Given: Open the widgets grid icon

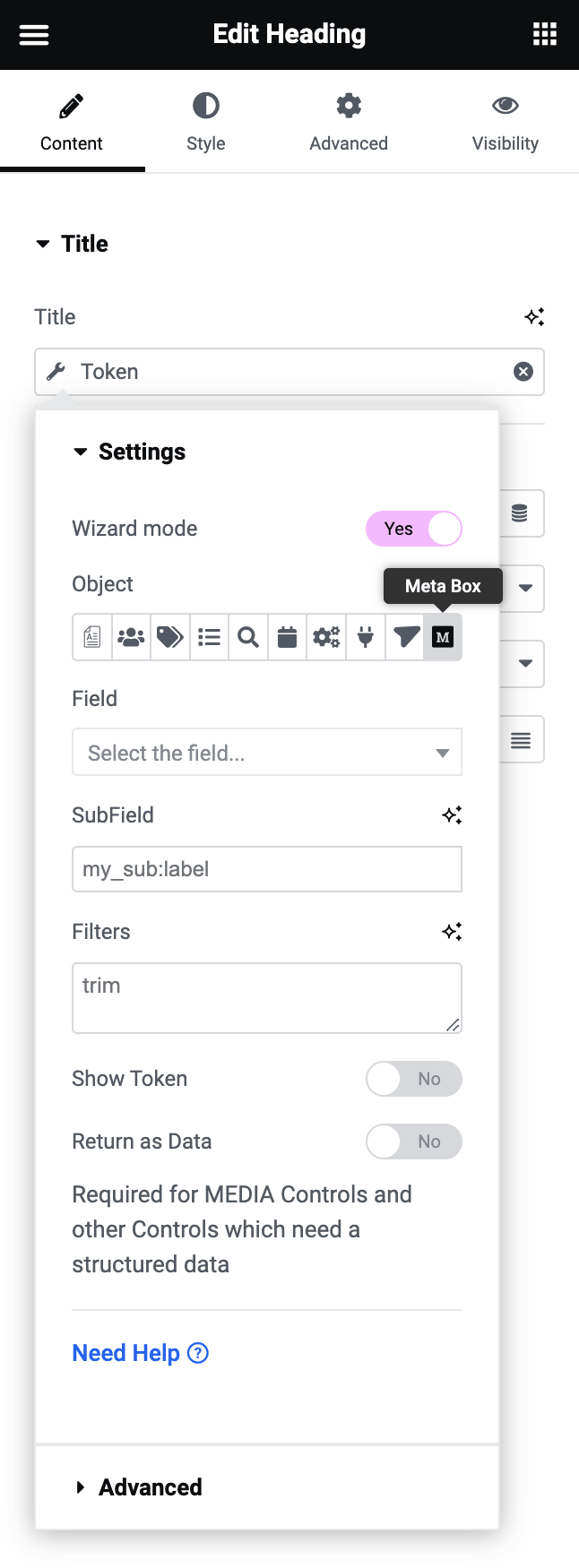Looking at the screenshot, I should tap(545, 35).
